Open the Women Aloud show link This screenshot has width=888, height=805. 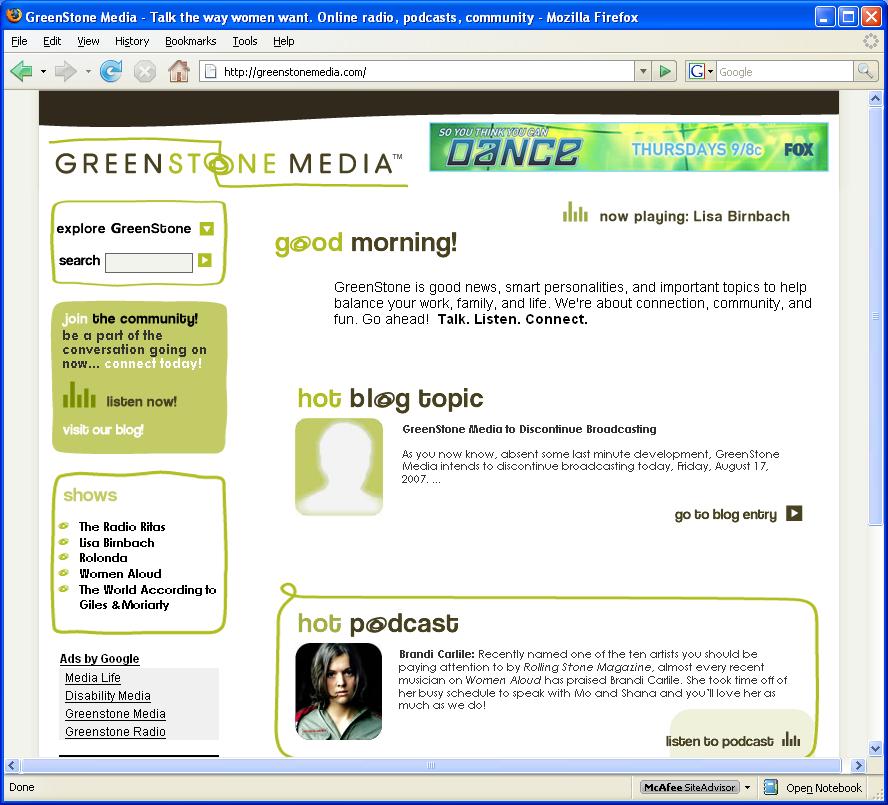coord(120,573)
